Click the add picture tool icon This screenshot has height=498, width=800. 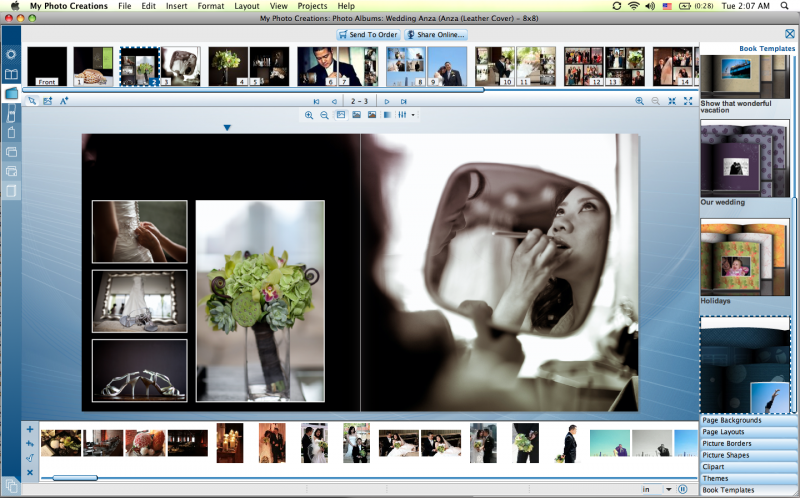(x=47, y=101)
